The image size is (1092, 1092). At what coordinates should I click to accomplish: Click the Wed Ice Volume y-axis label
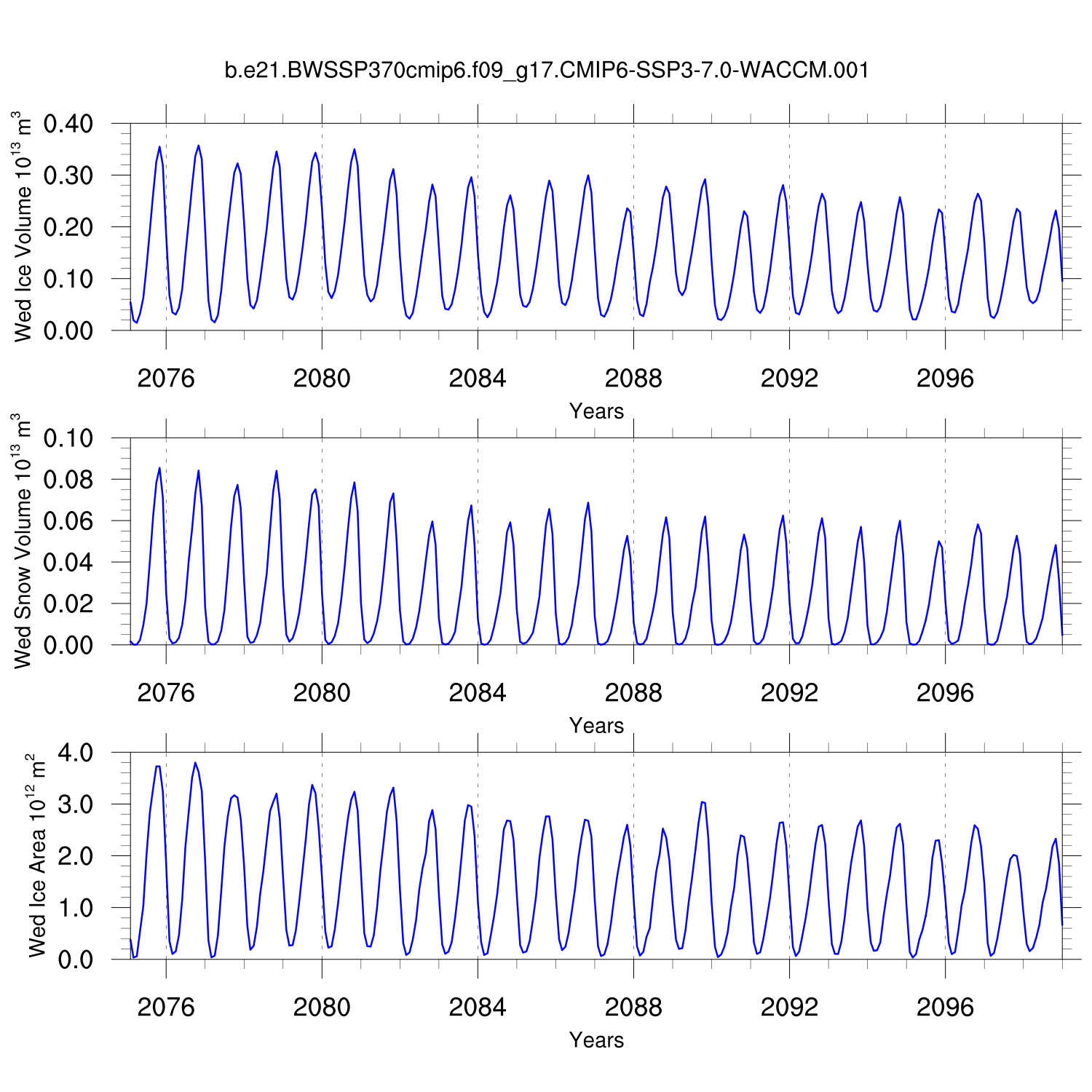(24, 226)
